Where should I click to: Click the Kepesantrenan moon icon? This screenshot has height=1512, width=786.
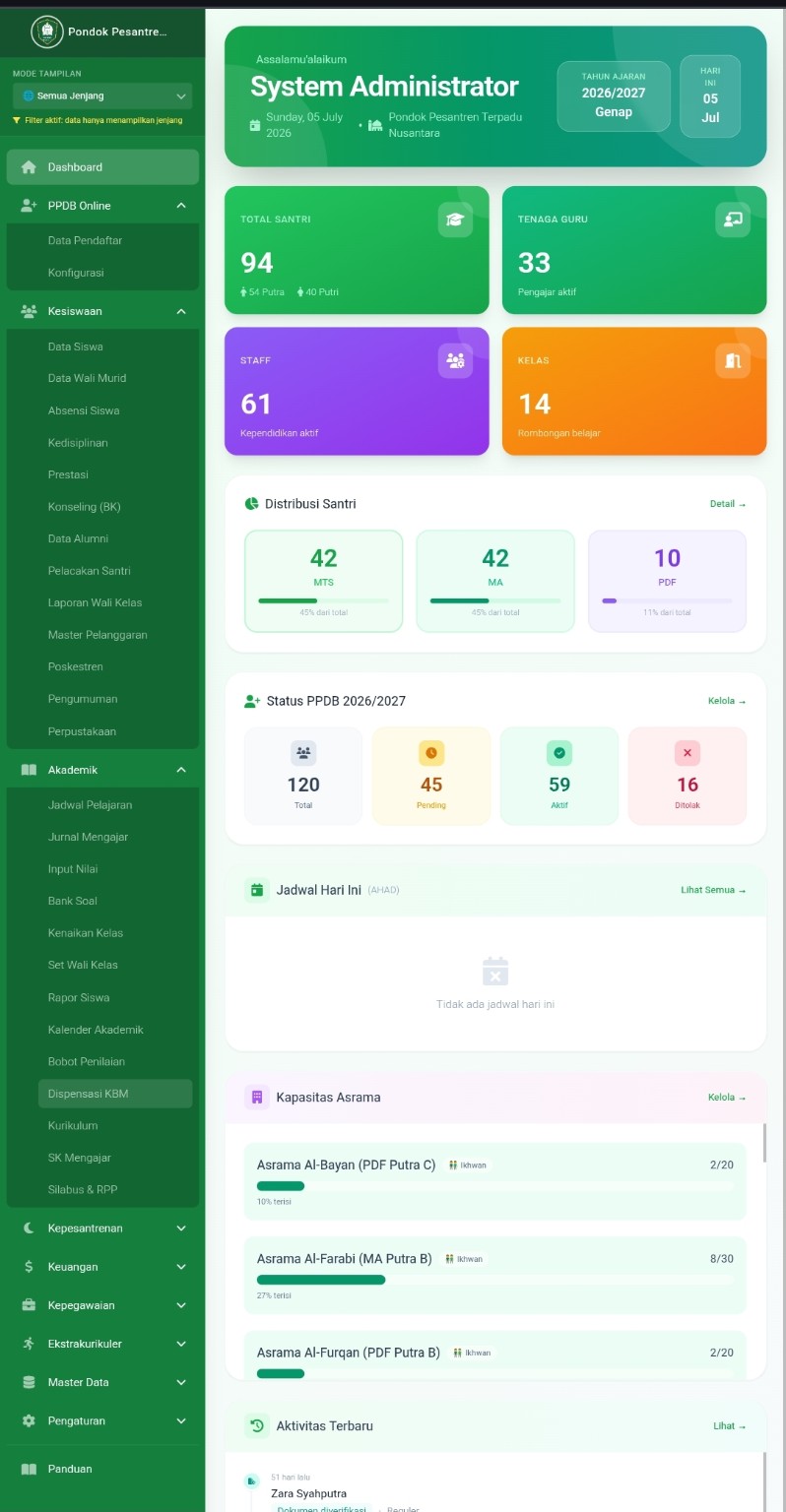click(x=29, y=1228)
